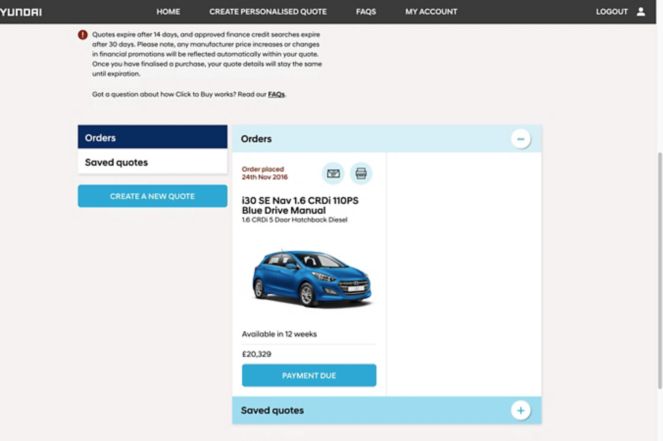Screen dimensions: 663x441
Task: Open My Account in navigation bar
Action: [431, 12]
